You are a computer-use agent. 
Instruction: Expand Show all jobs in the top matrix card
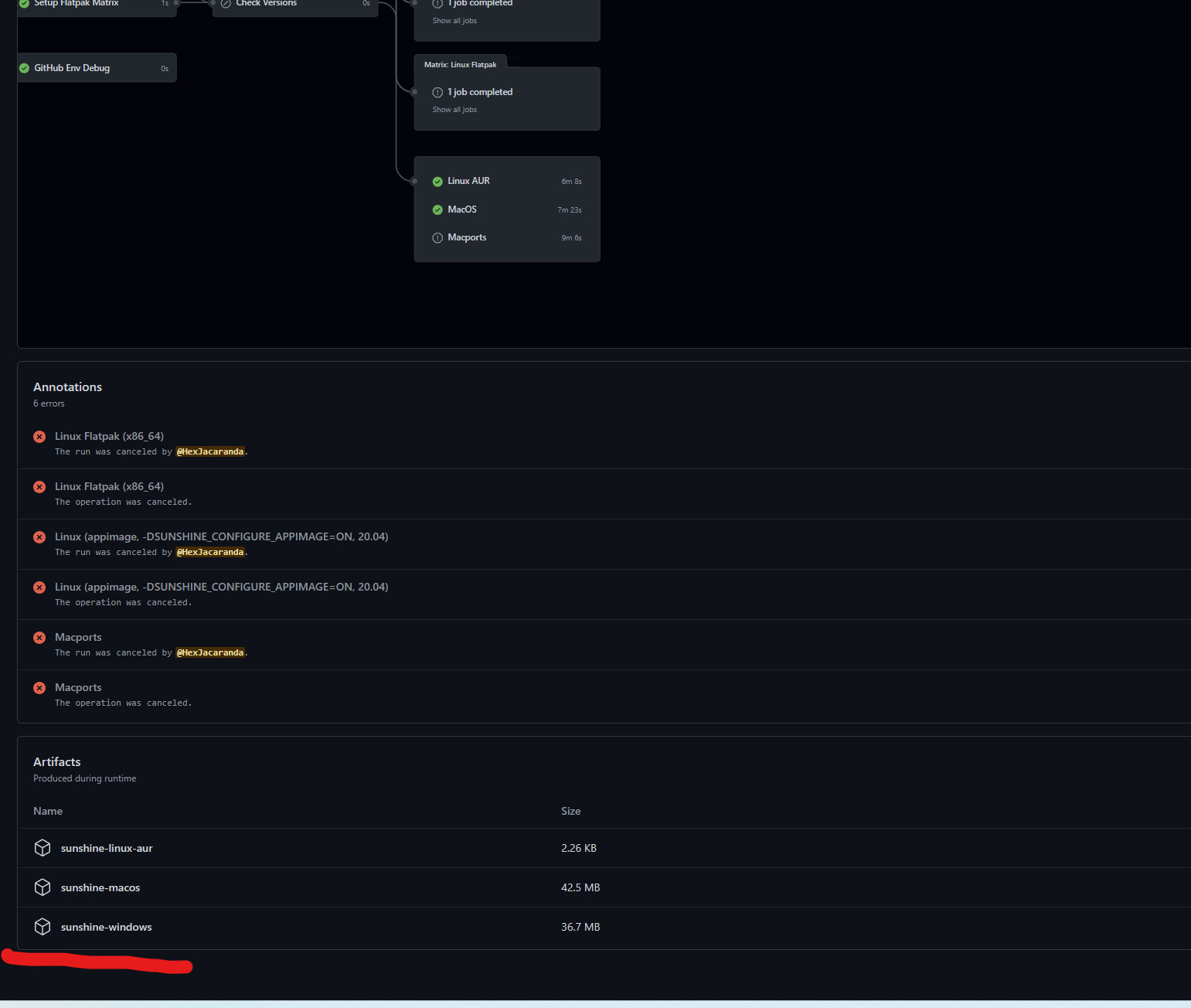click(x=454, y=21)
